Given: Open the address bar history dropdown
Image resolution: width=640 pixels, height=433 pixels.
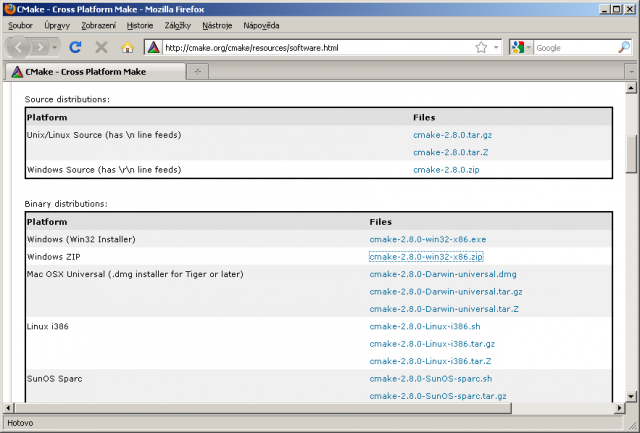Looking at the screenshot, I should pos(496,47).
